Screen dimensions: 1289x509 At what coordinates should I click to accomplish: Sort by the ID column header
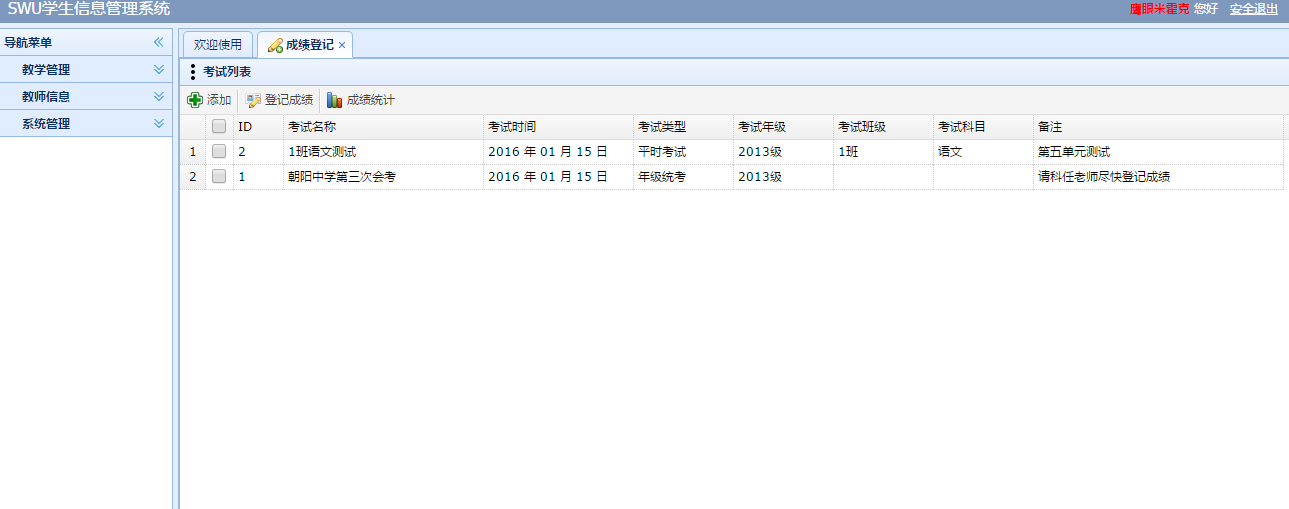pos(258,127)
